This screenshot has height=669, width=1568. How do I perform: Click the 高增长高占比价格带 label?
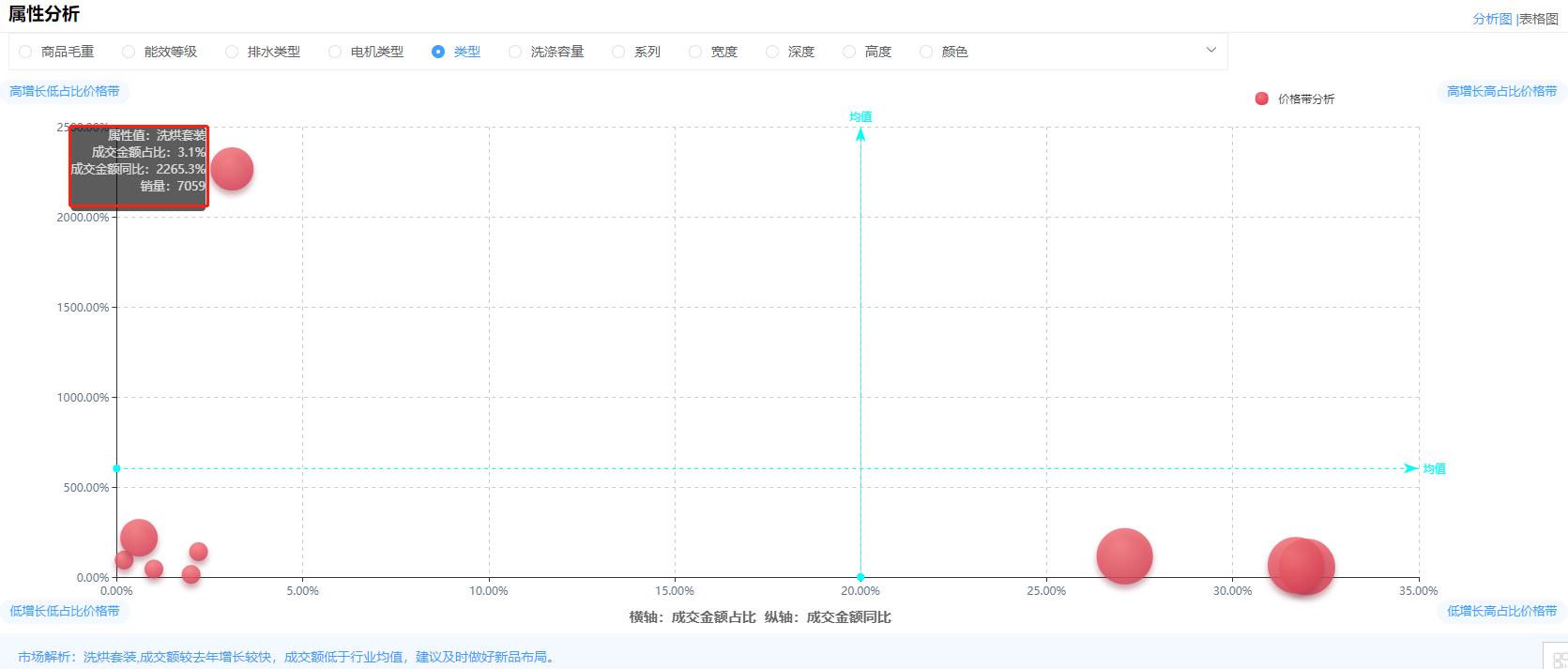tap(1502, 91)
